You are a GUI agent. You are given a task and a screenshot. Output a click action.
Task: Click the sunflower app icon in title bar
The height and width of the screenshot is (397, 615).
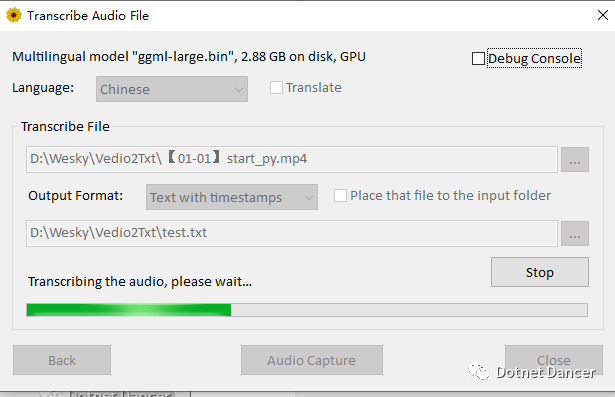14,15
